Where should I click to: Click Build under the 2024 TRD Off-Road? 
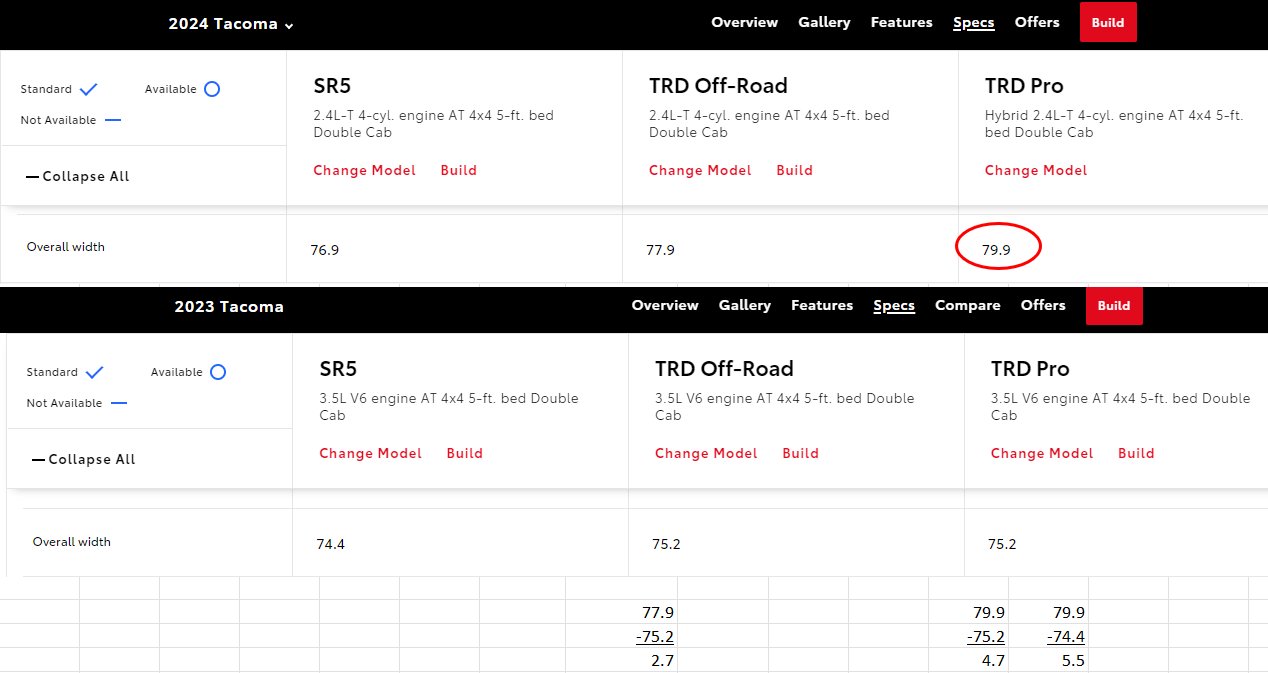tap(795, 170)
